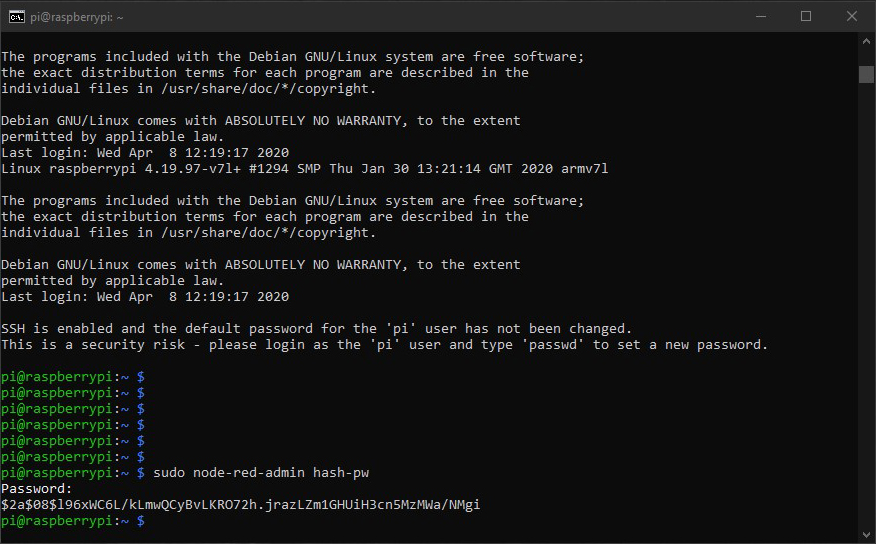The width and height of the screenshot is (876, 544).
Task: Close the terminal window
Action: [851, 17]
